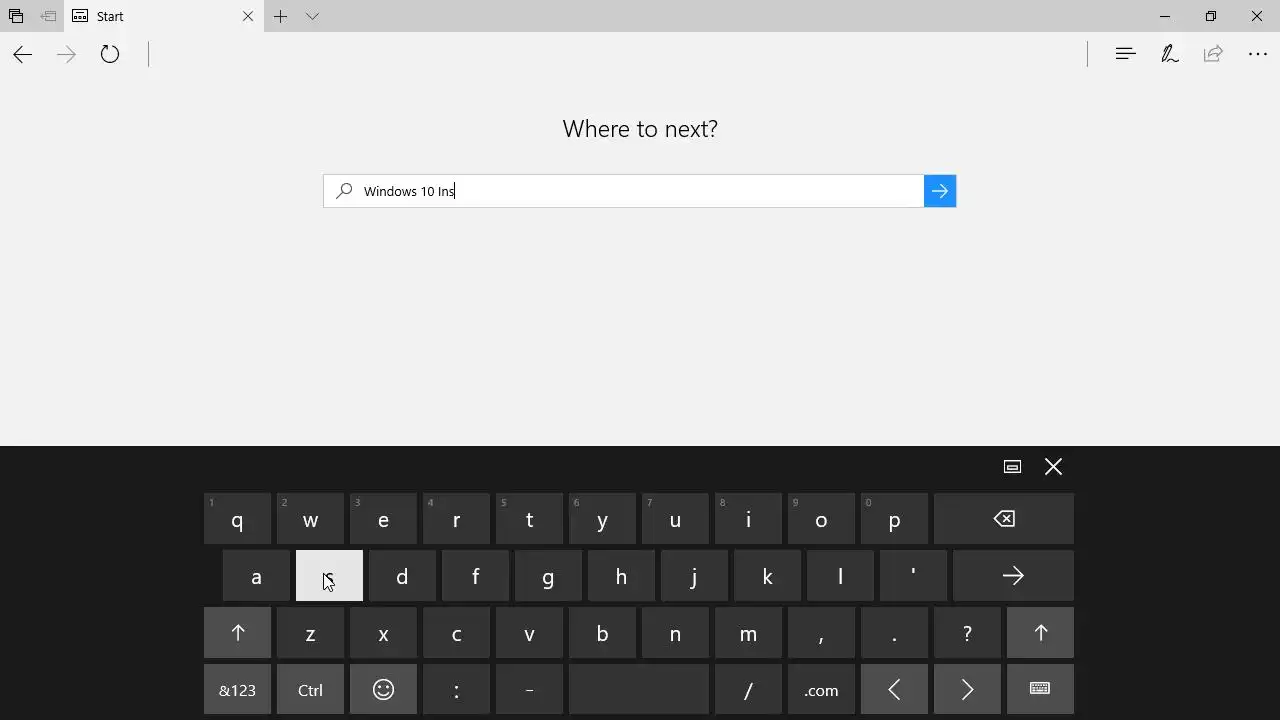Screen dimensions: 1280x720
Task: Tap the j key
Action: click(x=694, y=576)
